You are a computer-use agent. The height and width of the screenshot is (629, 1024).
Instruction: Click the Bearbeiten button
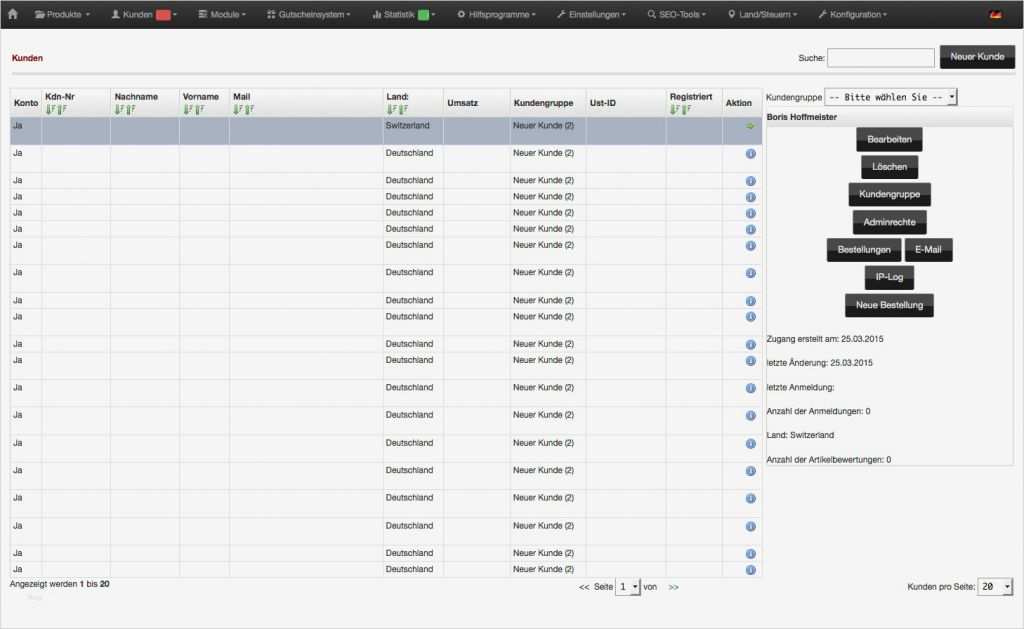pos(889,139)
